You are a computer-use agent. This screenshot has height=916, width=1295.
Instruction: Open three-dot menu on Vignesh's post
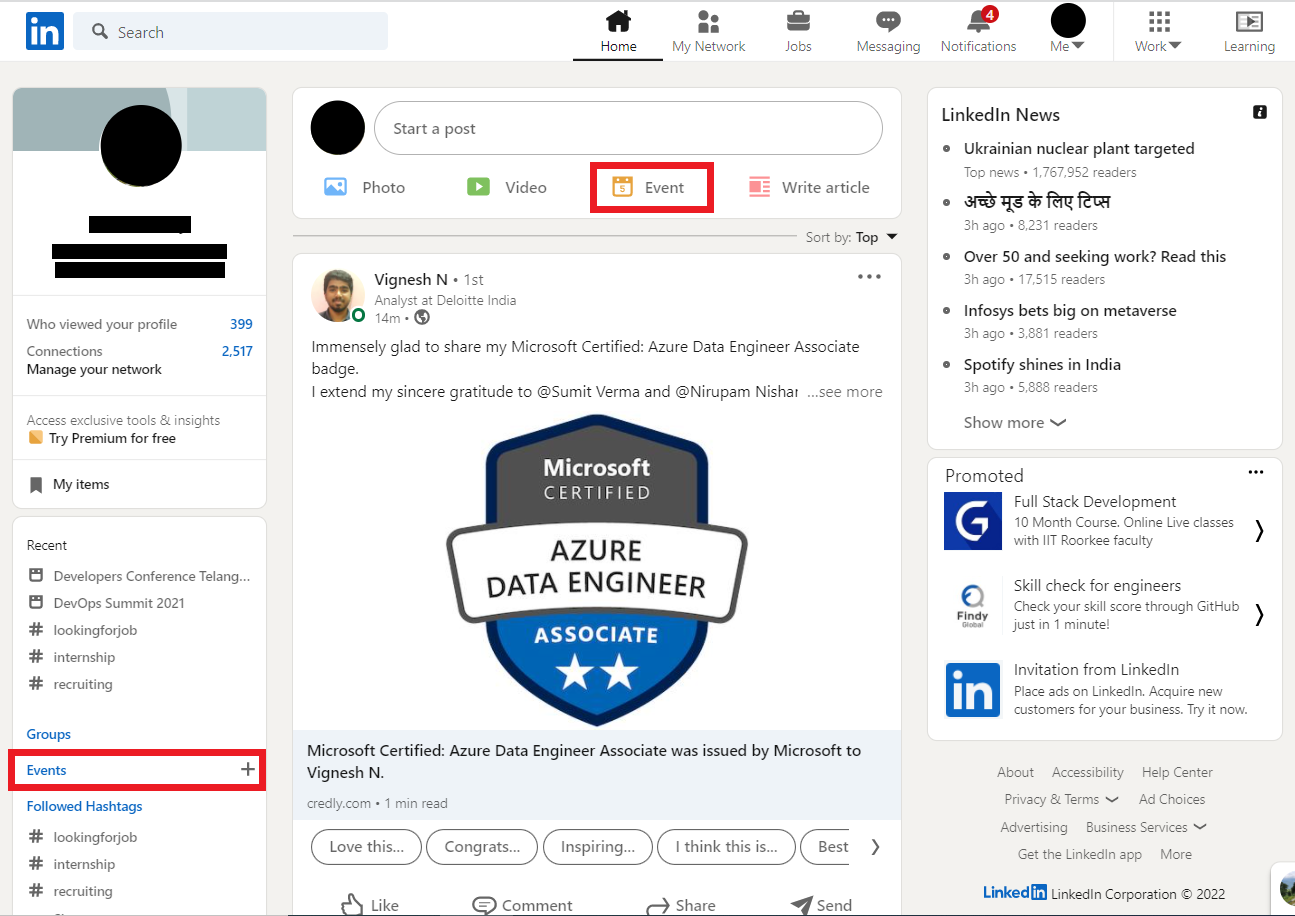tap(869, 277)
